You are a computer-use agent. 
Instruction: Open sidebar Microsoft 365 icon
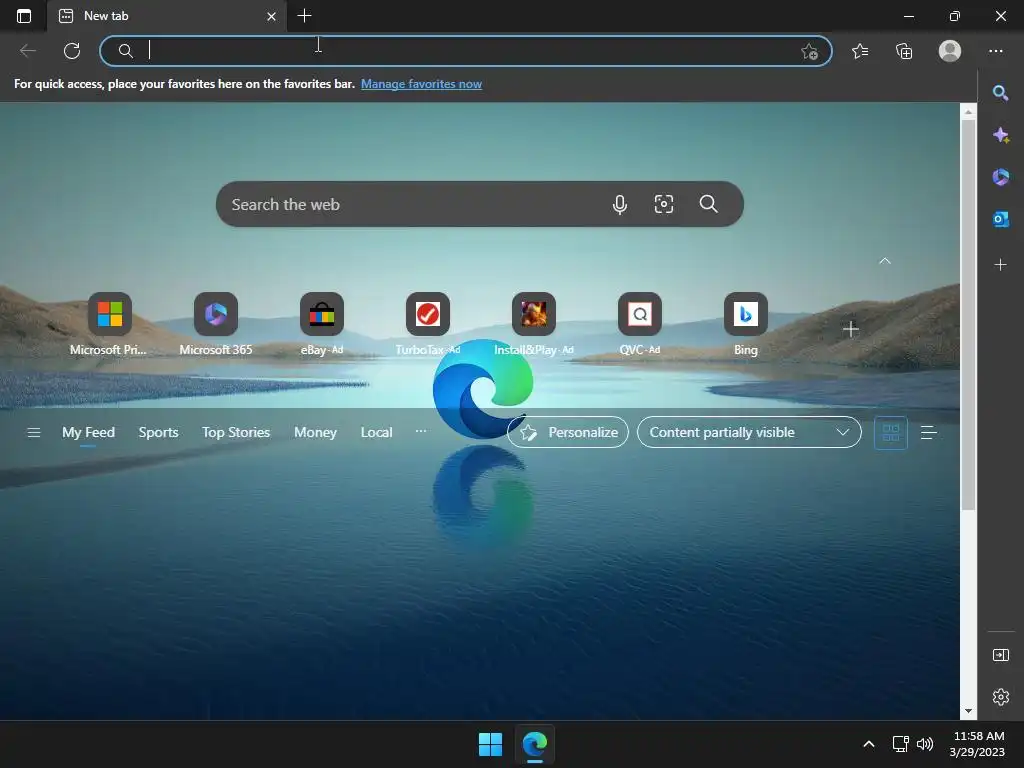[x=1000, y=177]
